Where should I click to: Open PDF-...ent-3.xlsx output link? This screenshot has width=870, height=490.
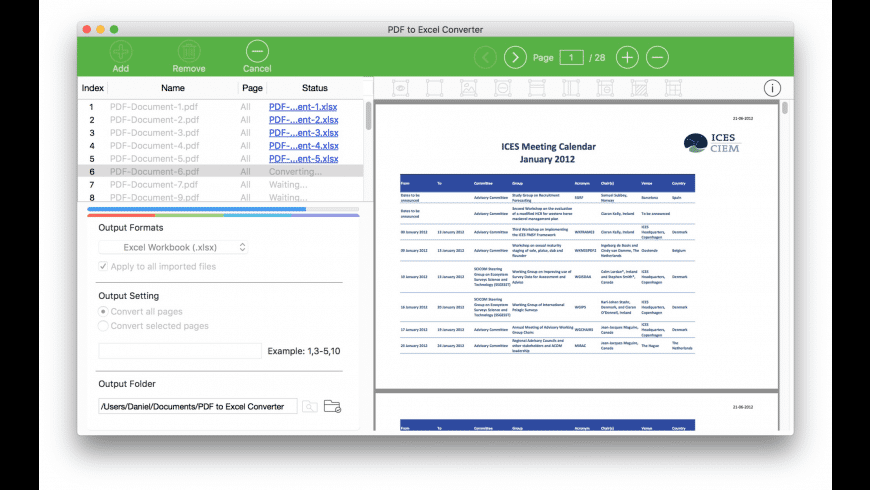click(x=304, y=133)
